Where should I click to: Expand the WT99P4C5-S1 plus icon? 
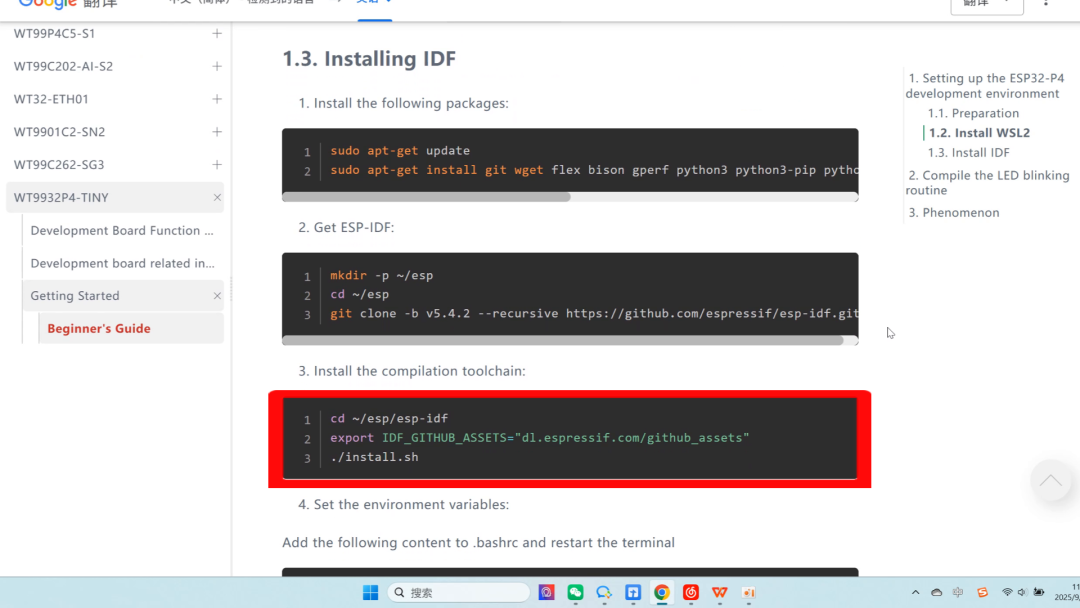tap(217, 33)
